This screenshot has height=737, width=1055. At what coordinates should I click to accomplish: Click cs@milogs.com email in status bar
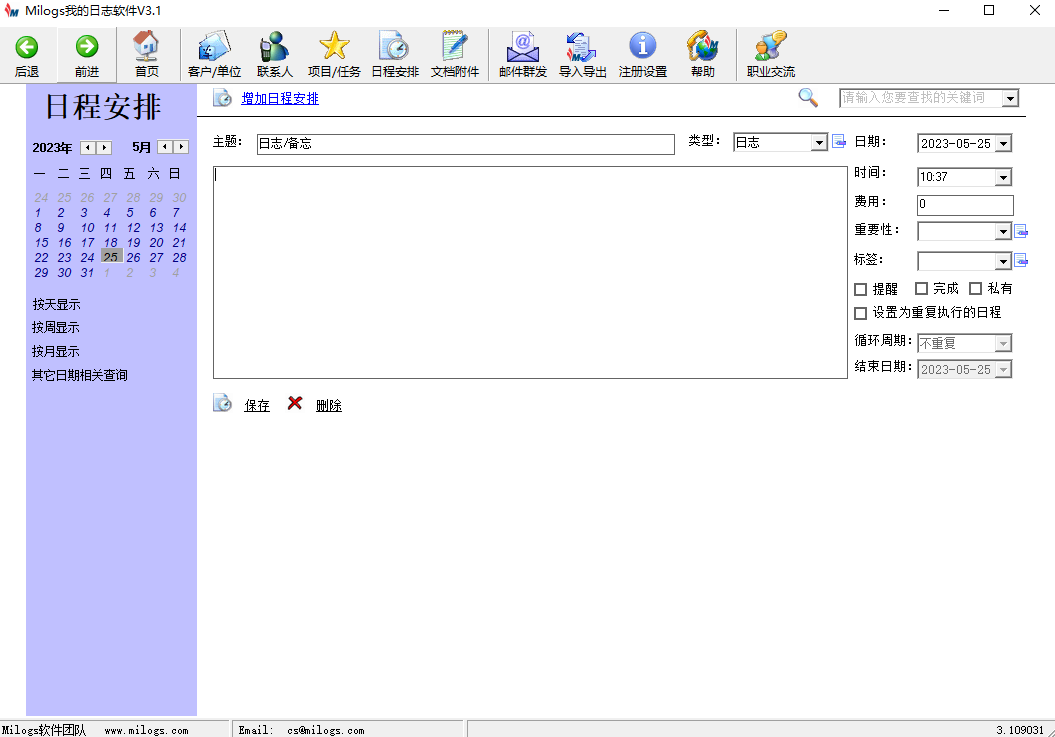(x=326, y=730)
